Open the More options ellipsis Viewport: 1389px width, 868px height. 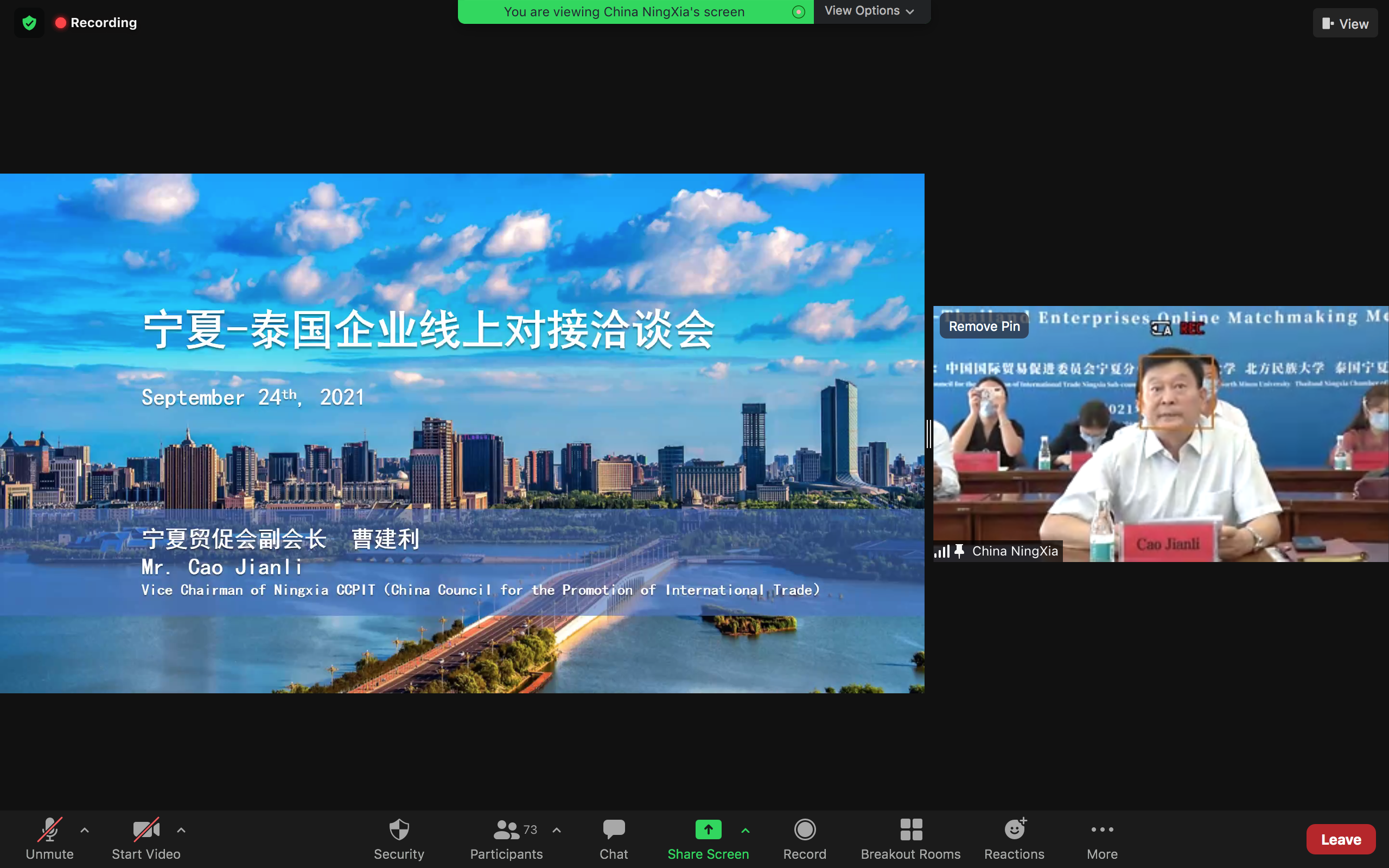pyautogui.click(x=1102, y=838)
